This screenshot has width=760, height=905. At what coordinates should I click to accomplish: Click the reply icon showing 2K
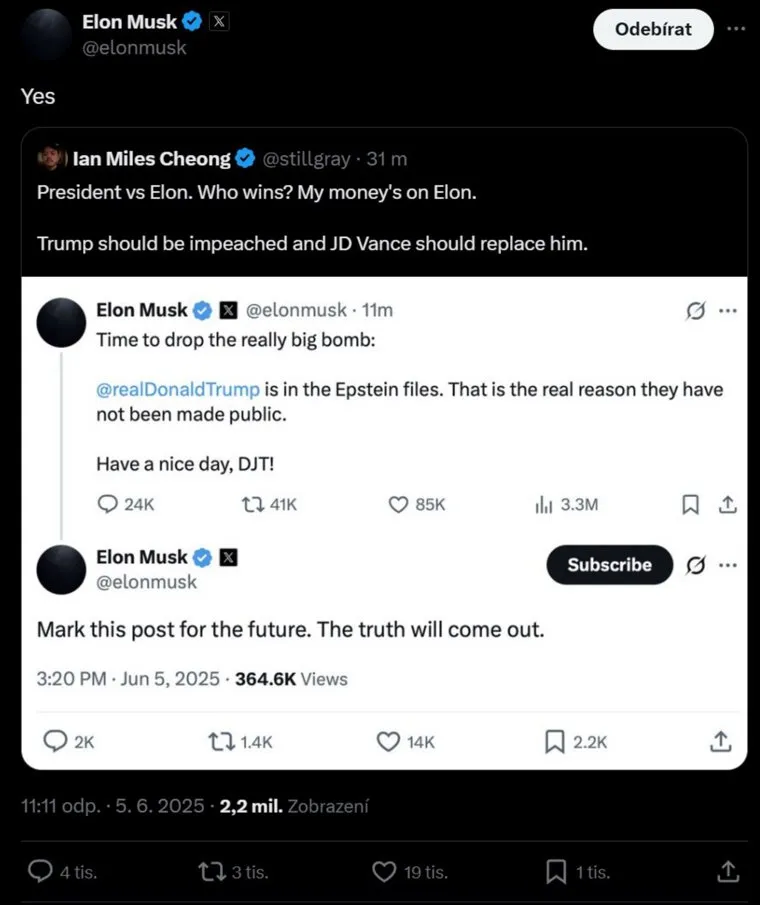point(55,741)
